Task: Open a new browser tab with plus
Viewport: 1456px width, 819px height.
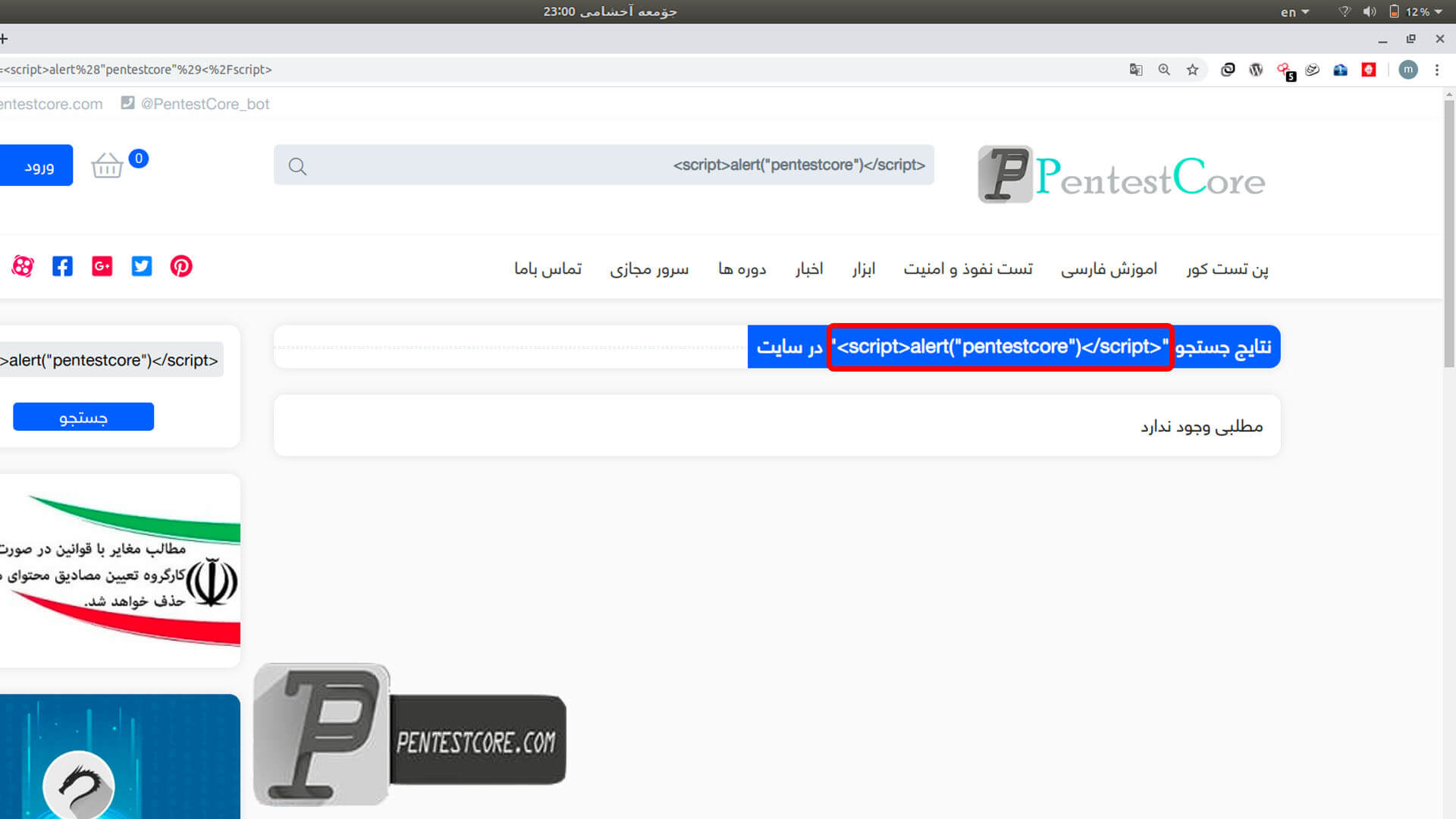Action: [x=4, y=39]
